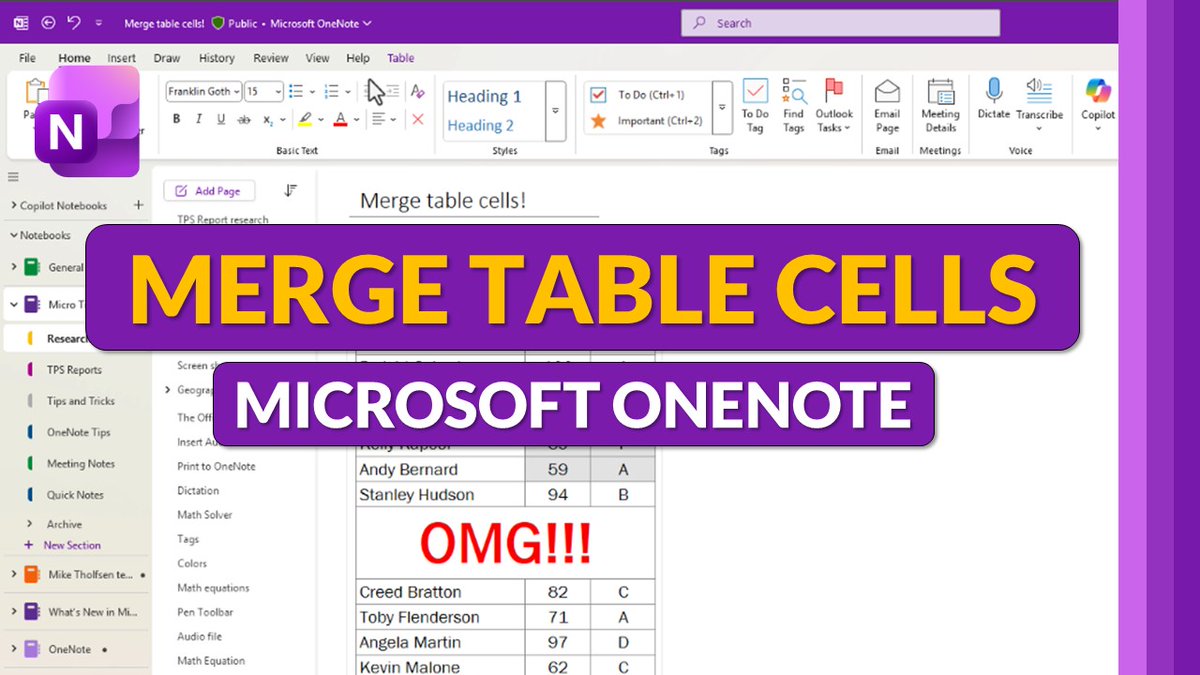1200x675 pixels.
Task: Click the Clear Formatting icon
Action: point(418,91)
